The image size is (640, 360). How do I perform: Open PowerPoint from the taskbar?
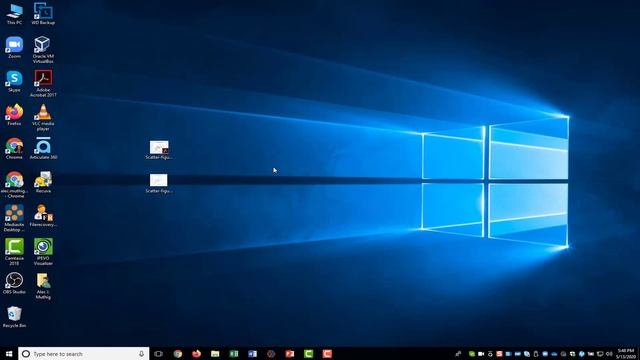pyautogui.click(x=290, y=353)
